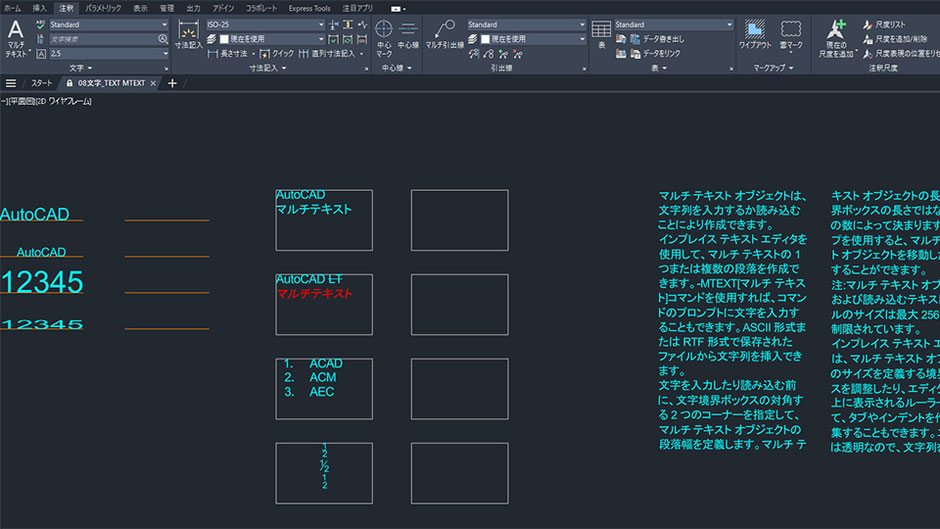Click the add leader icon with green plus
Viewport: 940px width, 529px height.
click(x=503, y=54)
